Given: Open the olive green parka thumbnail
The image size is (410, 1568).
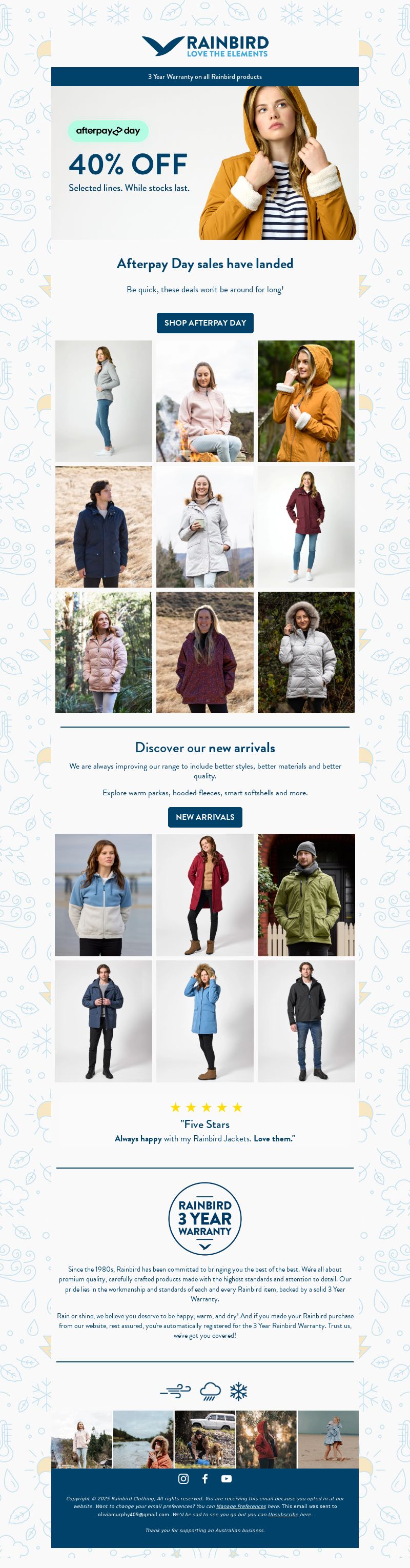Looking at the screenshot, I should pyautogui.click(x=306, y=895).
